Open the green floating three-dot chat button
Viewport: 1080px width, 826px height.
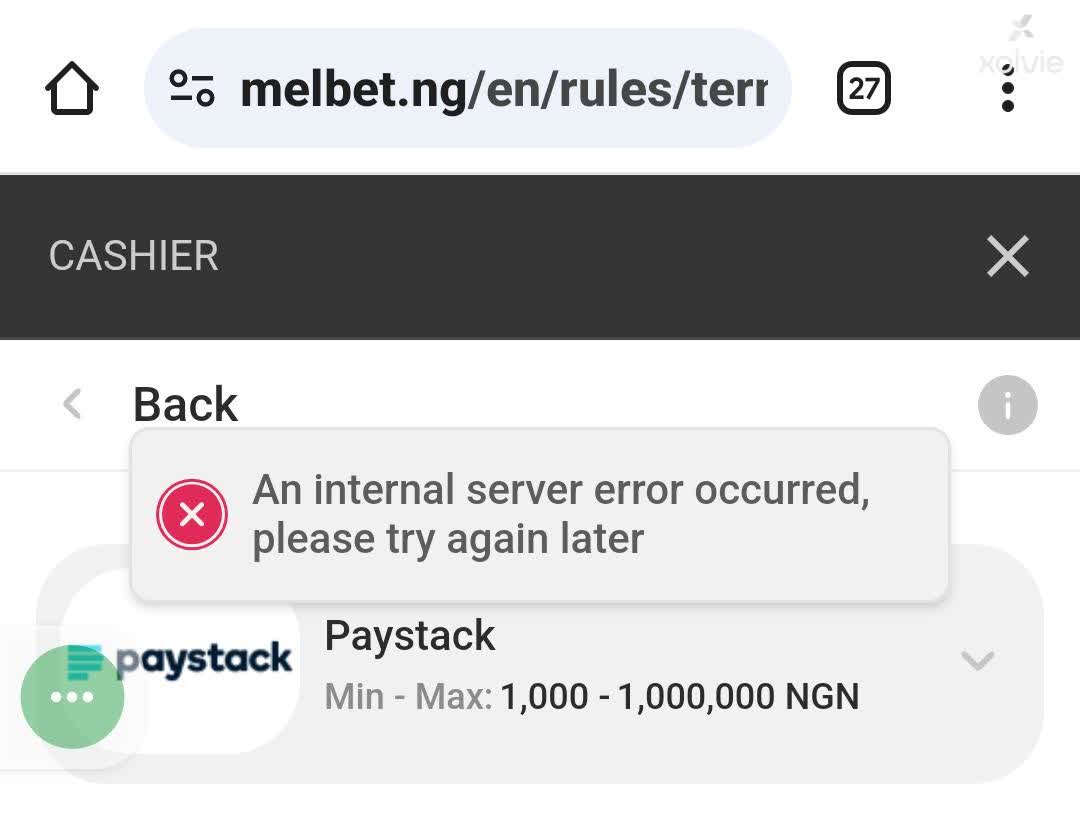click(73, 697)
